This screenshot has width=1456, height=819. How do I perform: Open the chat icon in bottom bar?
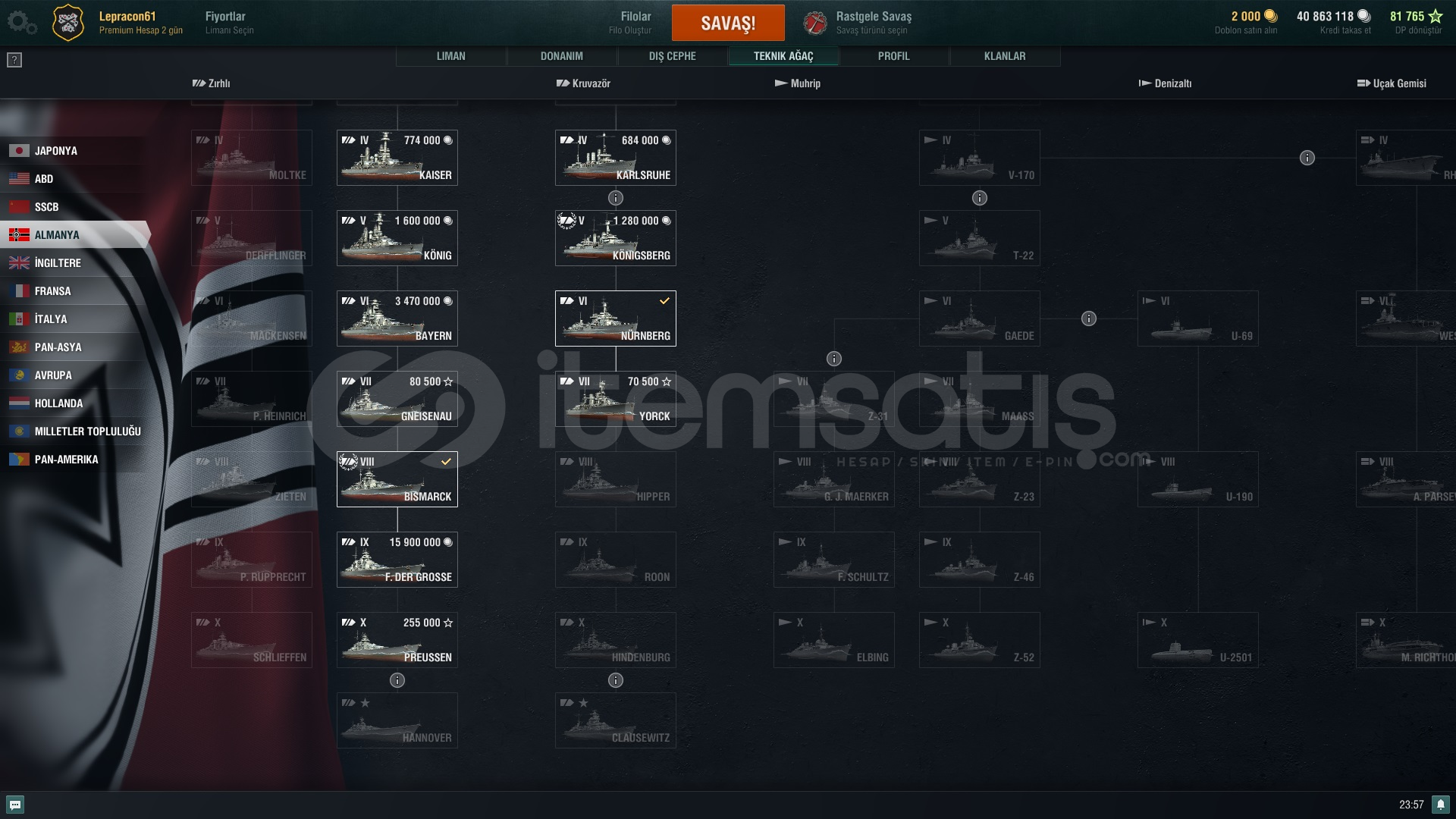(x=15, y=805)
